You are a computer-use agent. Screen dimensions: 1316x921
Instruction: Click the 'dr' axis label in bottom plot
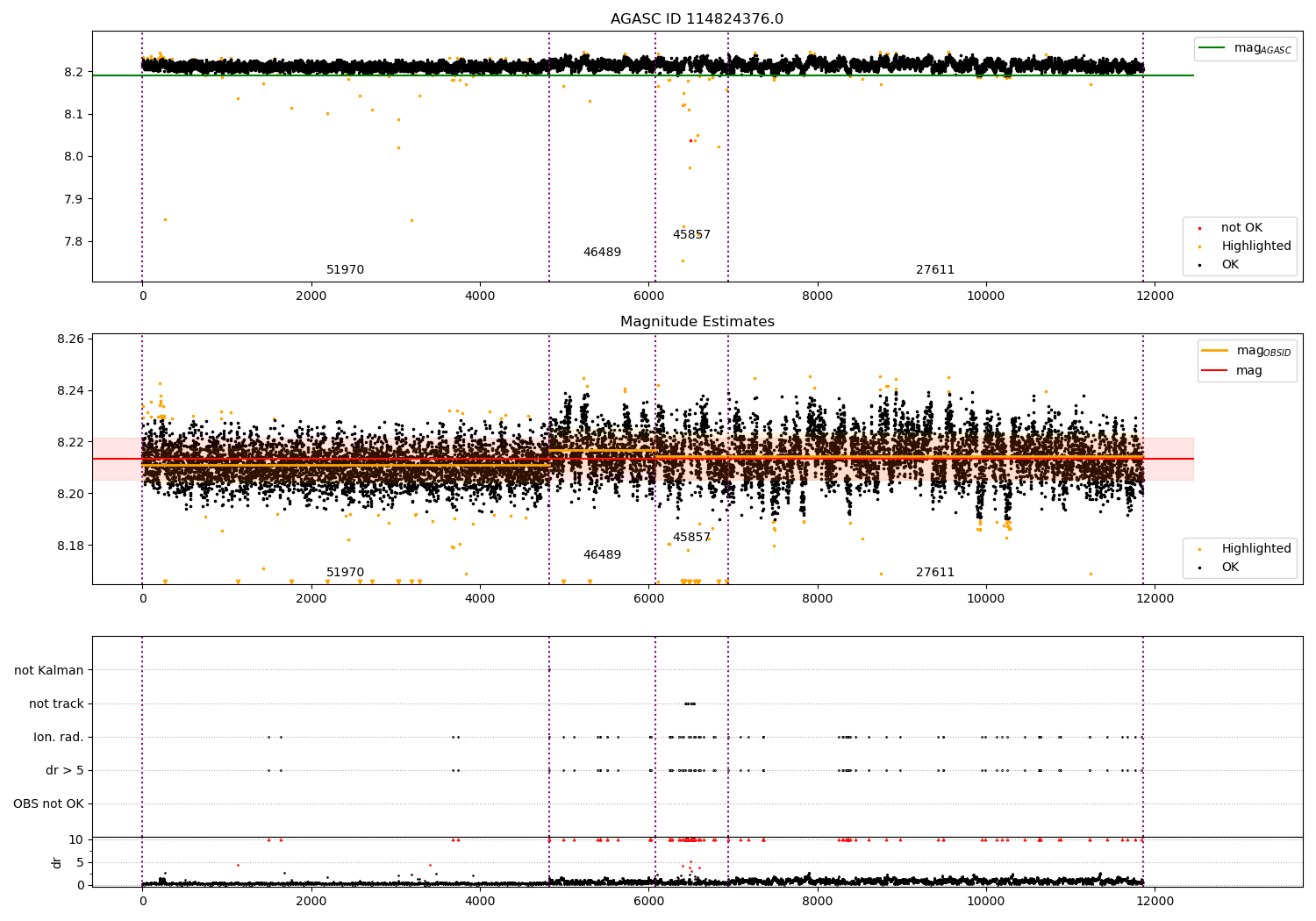(x=57, y=862)
